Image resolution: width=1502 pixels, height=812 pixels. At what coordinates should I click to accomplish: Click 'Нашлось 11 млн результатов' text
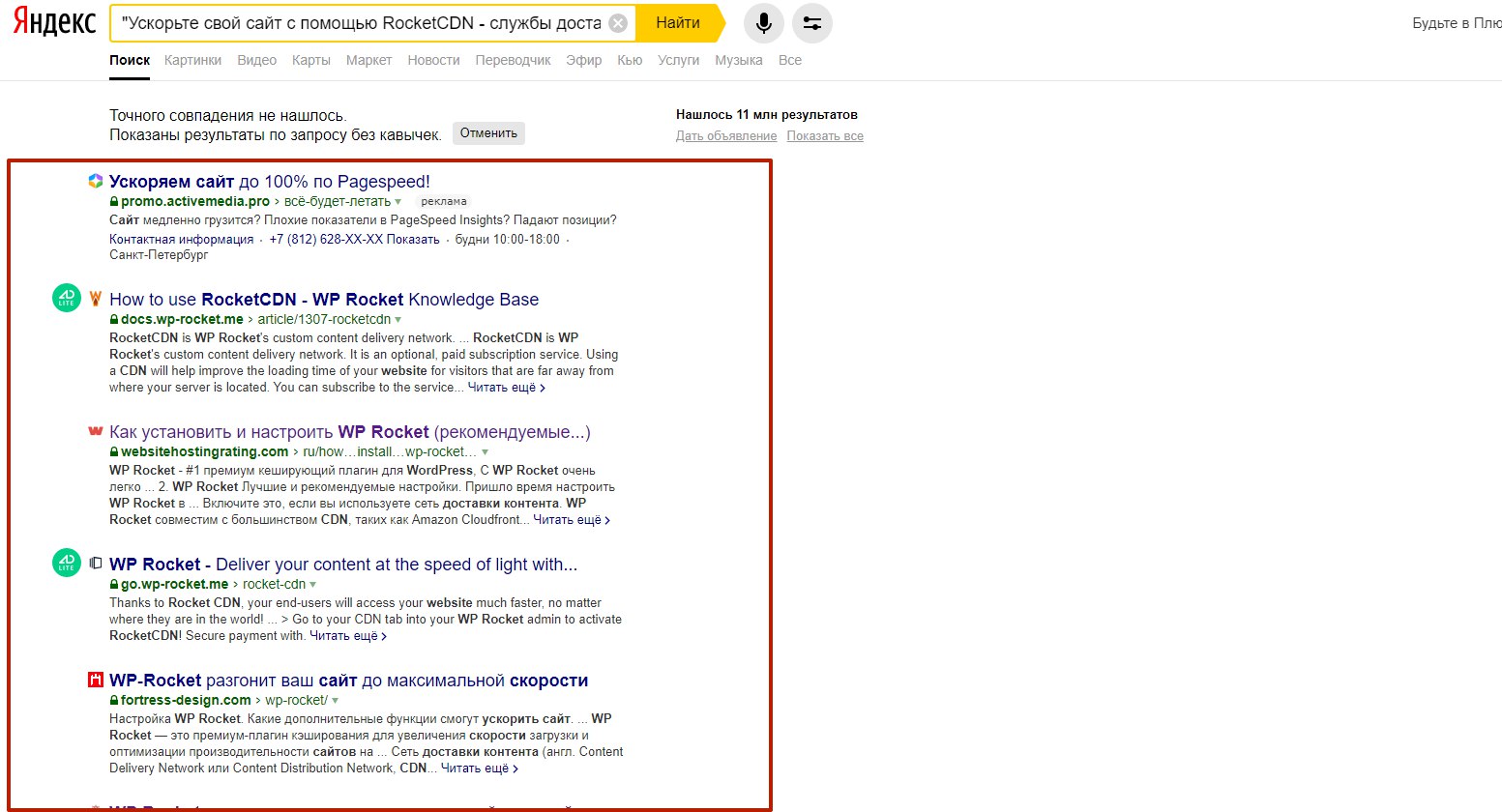[x=767, y=115]
